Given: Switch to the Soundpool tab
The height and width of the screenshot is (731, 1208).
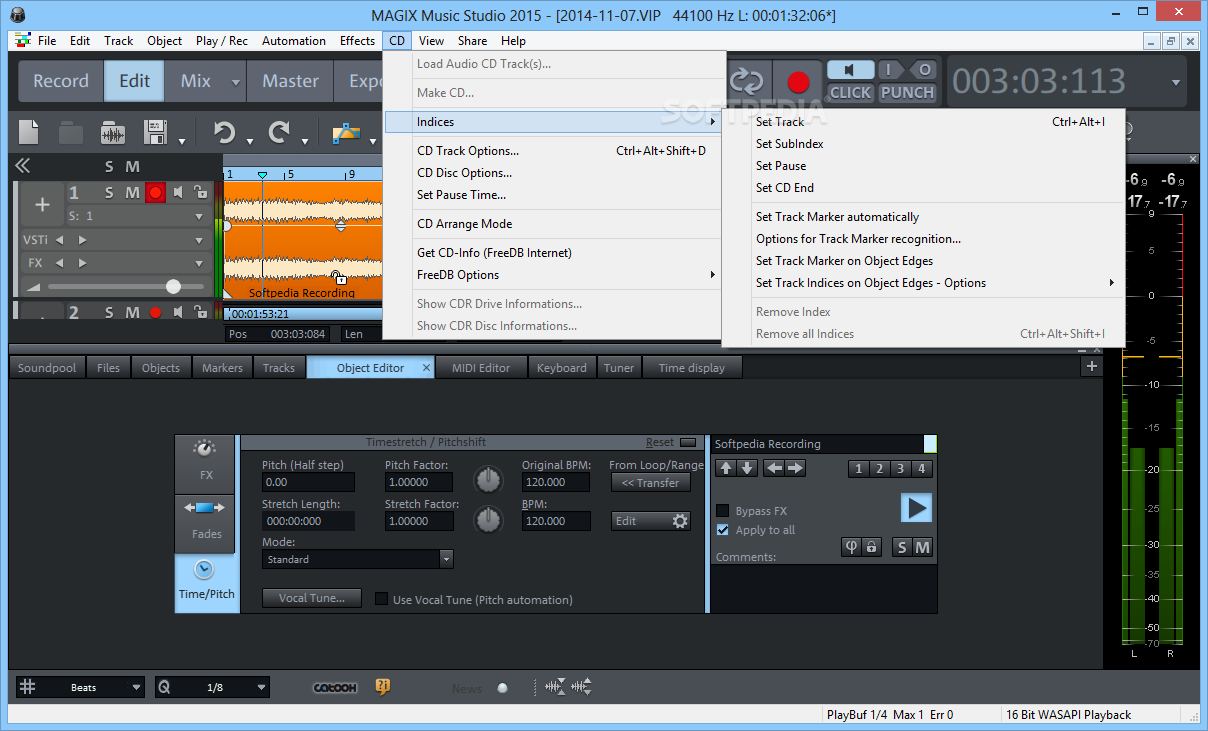Looking at the screenshot, I should pyautogui.click(x=47, y=367).
